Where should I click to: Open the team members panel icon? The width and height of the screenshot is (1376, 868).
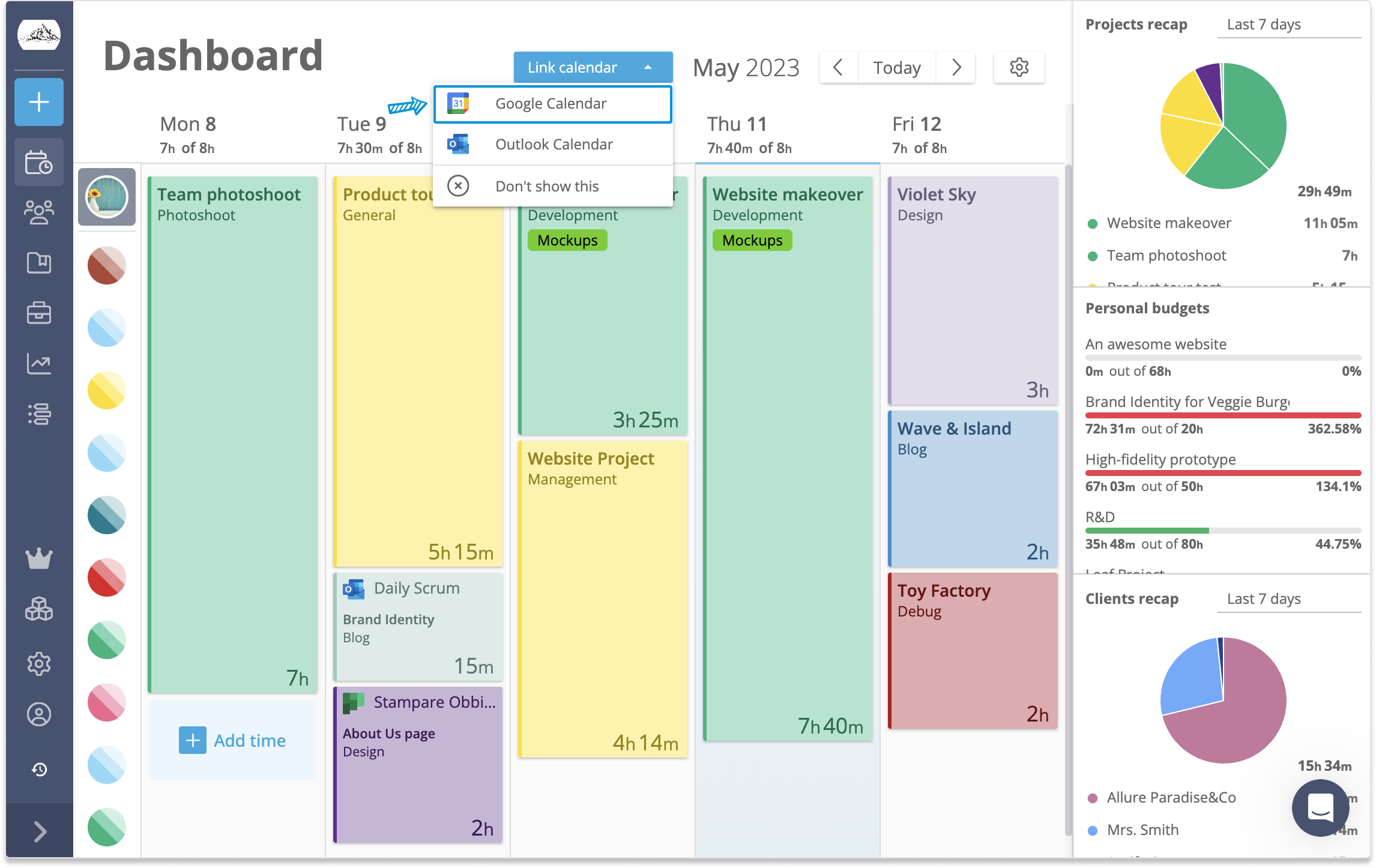point(38,212)
